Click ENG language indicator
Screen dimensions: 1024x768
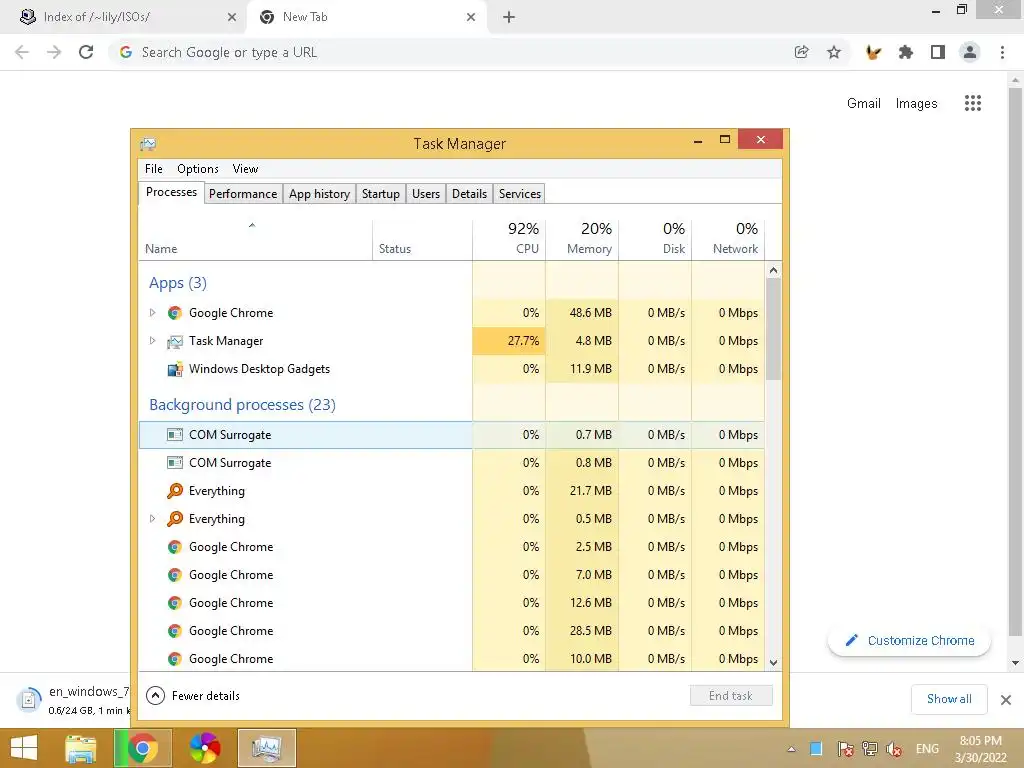(x=927, y=749)
